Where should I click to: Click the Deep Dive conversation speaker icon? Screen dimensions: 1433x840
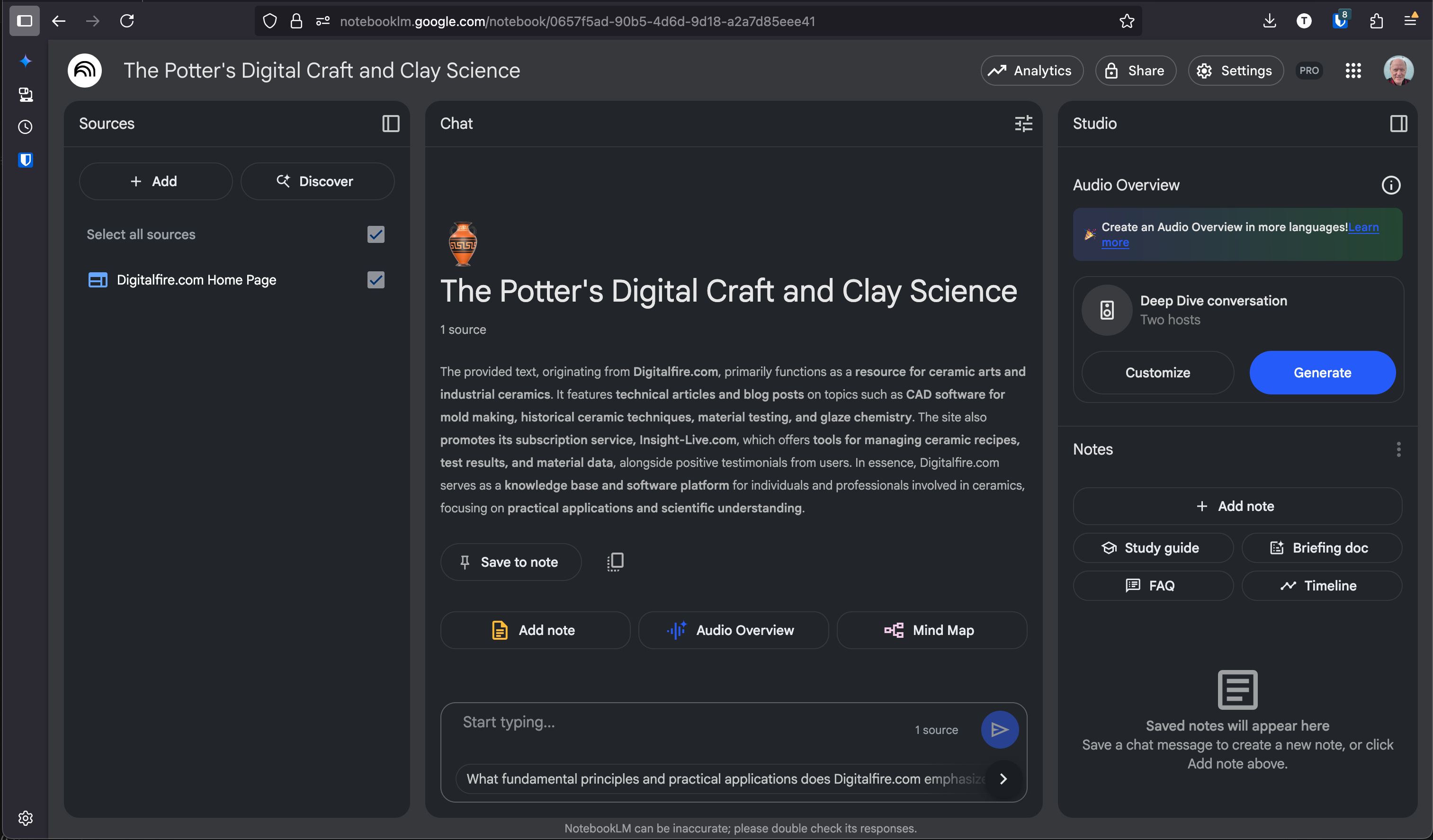[x=1107, y=310]
